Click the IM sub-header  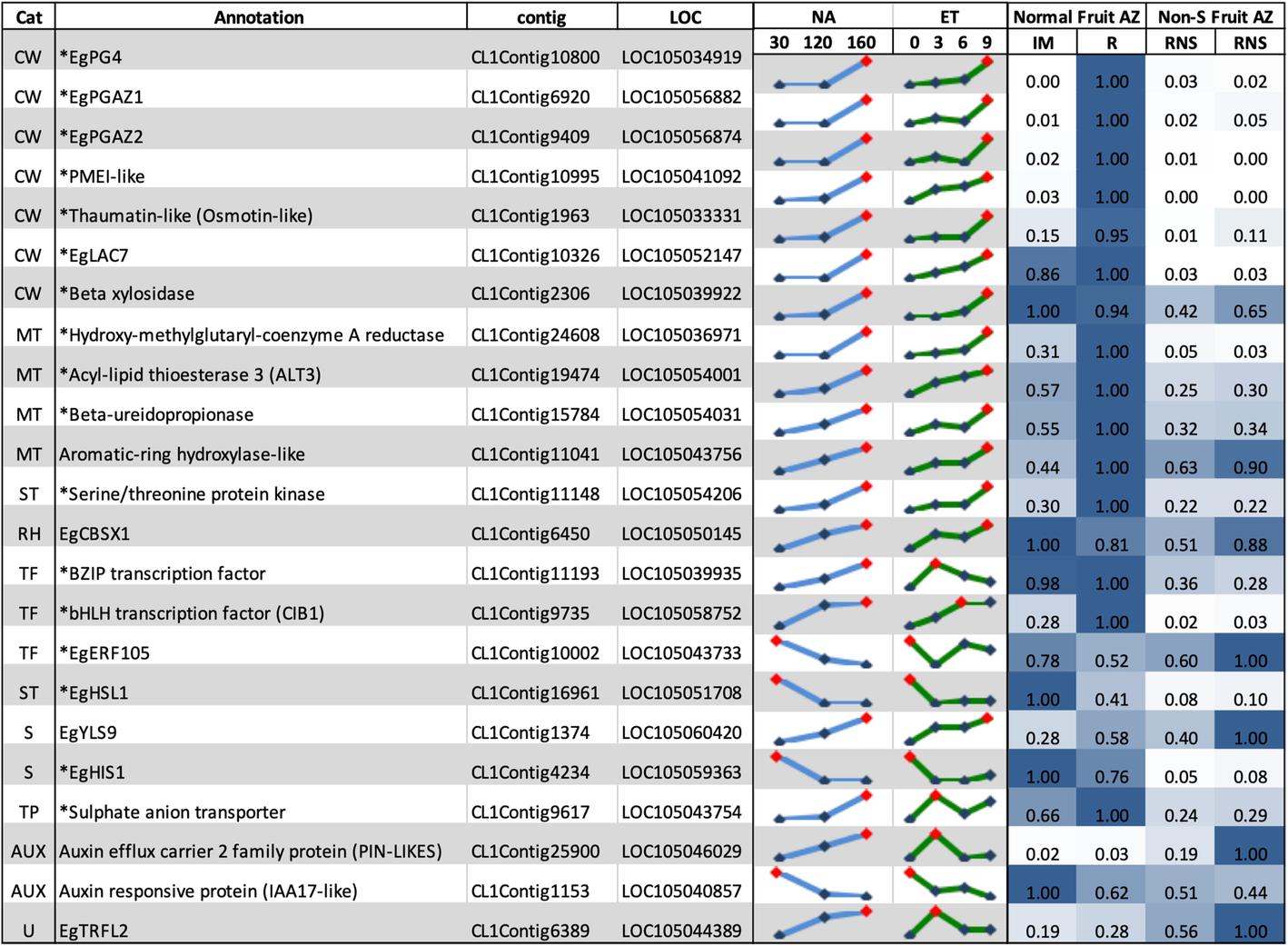1043,43
